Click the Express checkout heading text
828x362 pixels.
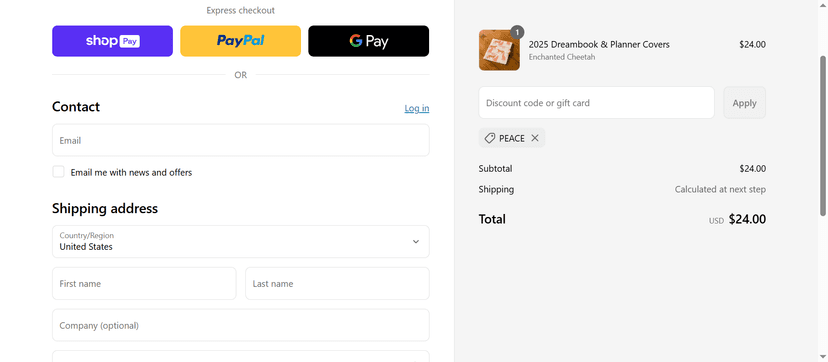[x=240, y=11]
